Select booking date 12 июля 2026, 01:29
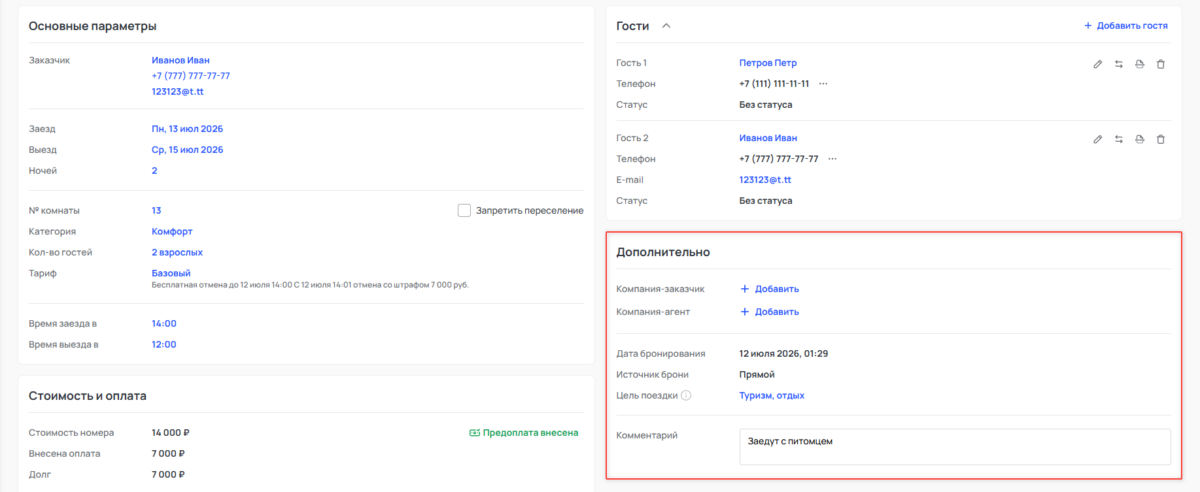1200x492 pixels. (784, 354)
